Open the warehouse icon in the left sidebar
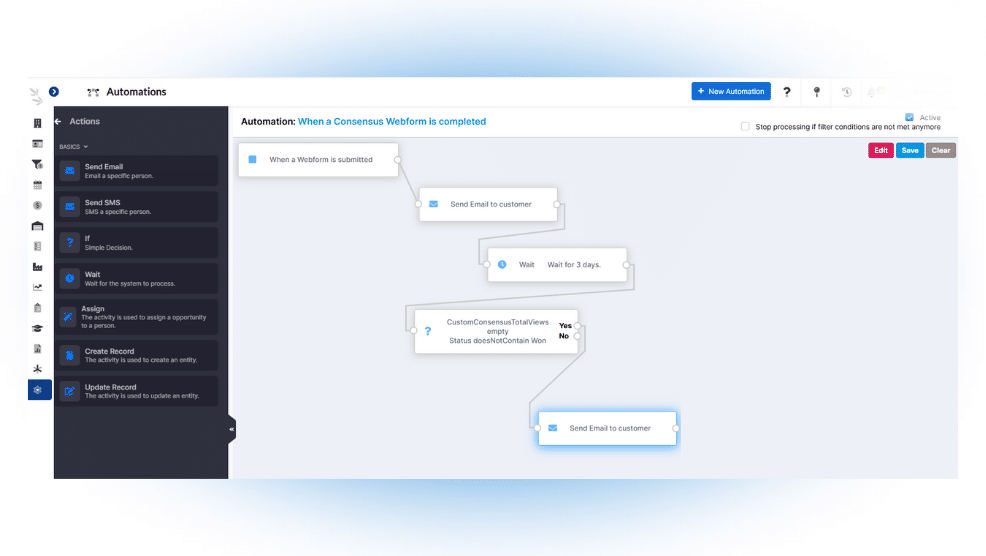 (38, 226)
